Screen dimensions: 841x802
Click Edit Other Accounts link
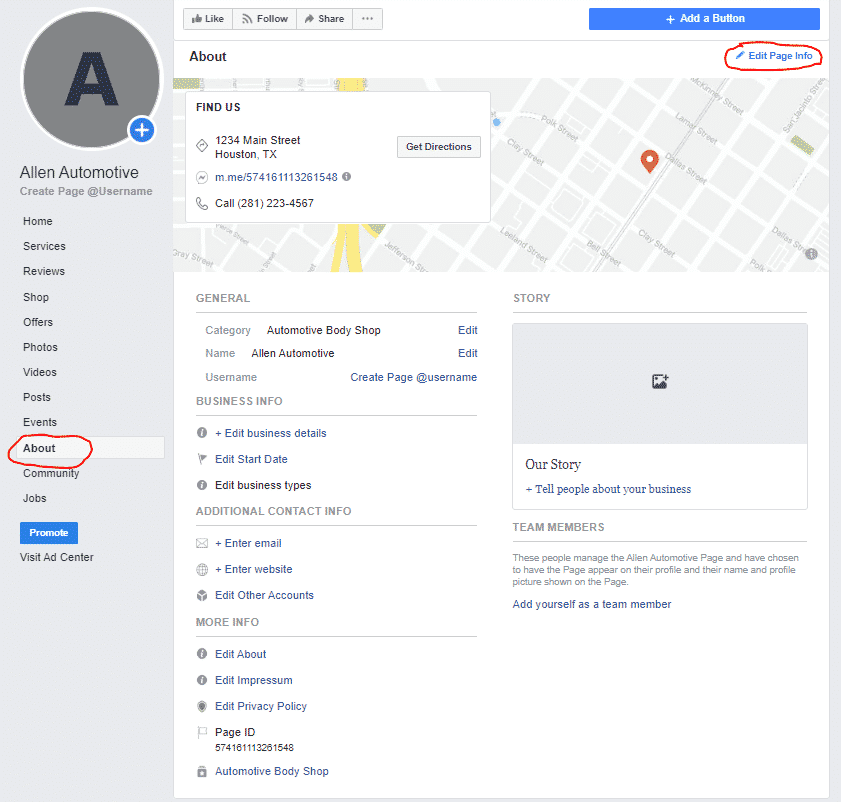click(264, 595)
